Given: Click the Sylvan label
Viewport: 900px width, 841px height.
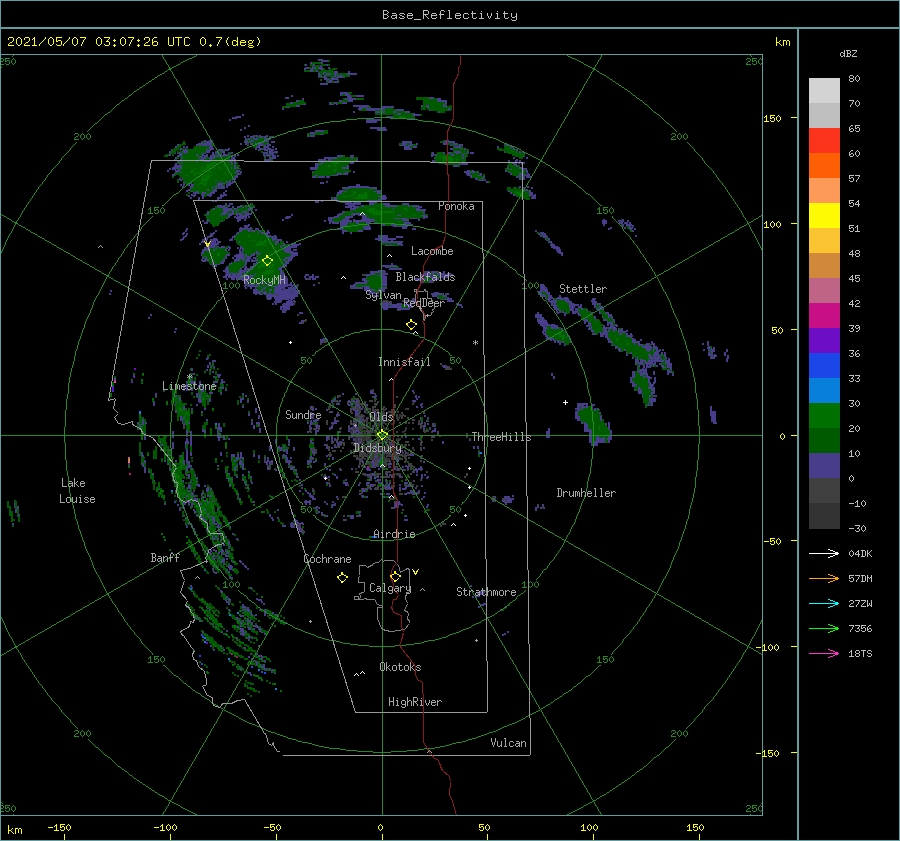Looking at the screenshot, I should (383, 295).
